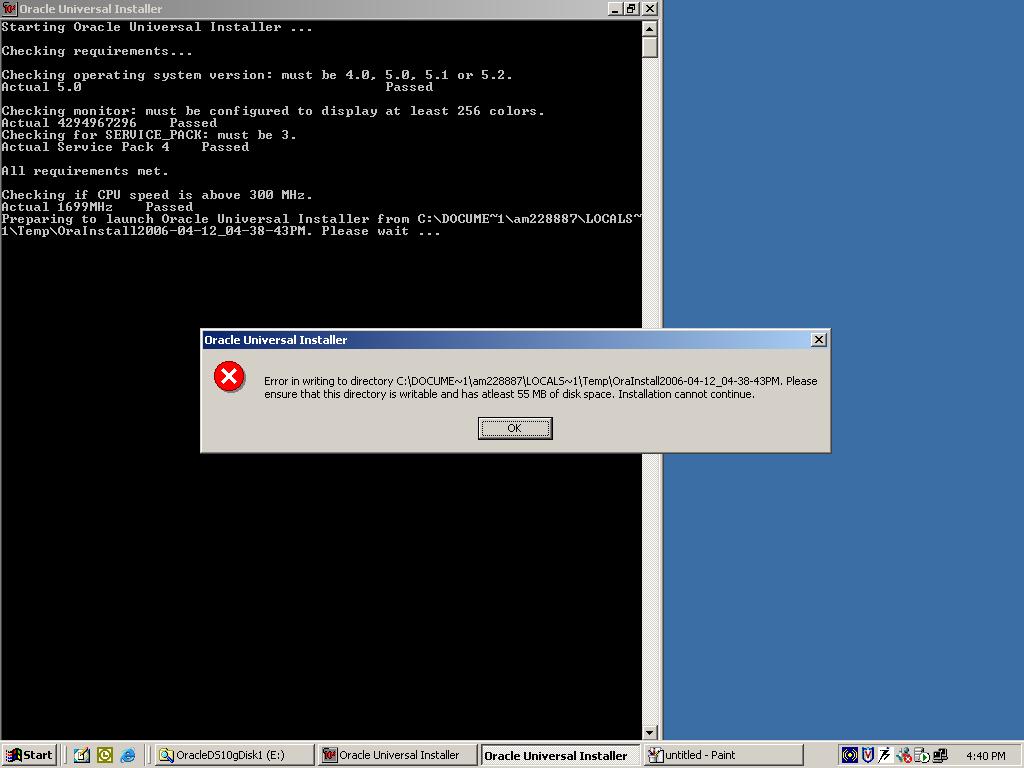Click the console scrollbar up arrow
The width and height of the screenshot is (1024, 768).
649,29
